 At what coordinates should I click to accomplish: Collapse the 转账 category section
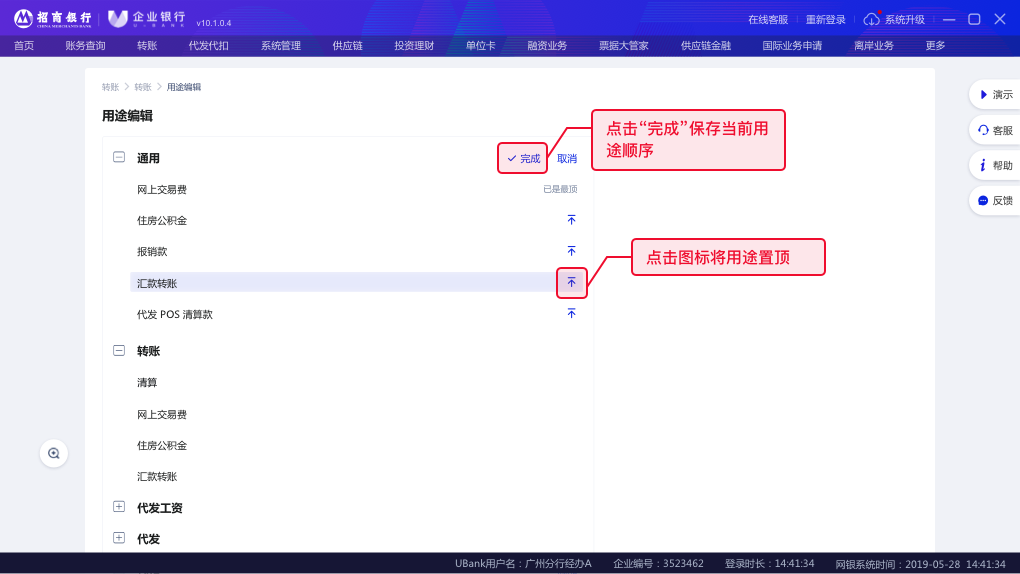[x=119, y=351]
